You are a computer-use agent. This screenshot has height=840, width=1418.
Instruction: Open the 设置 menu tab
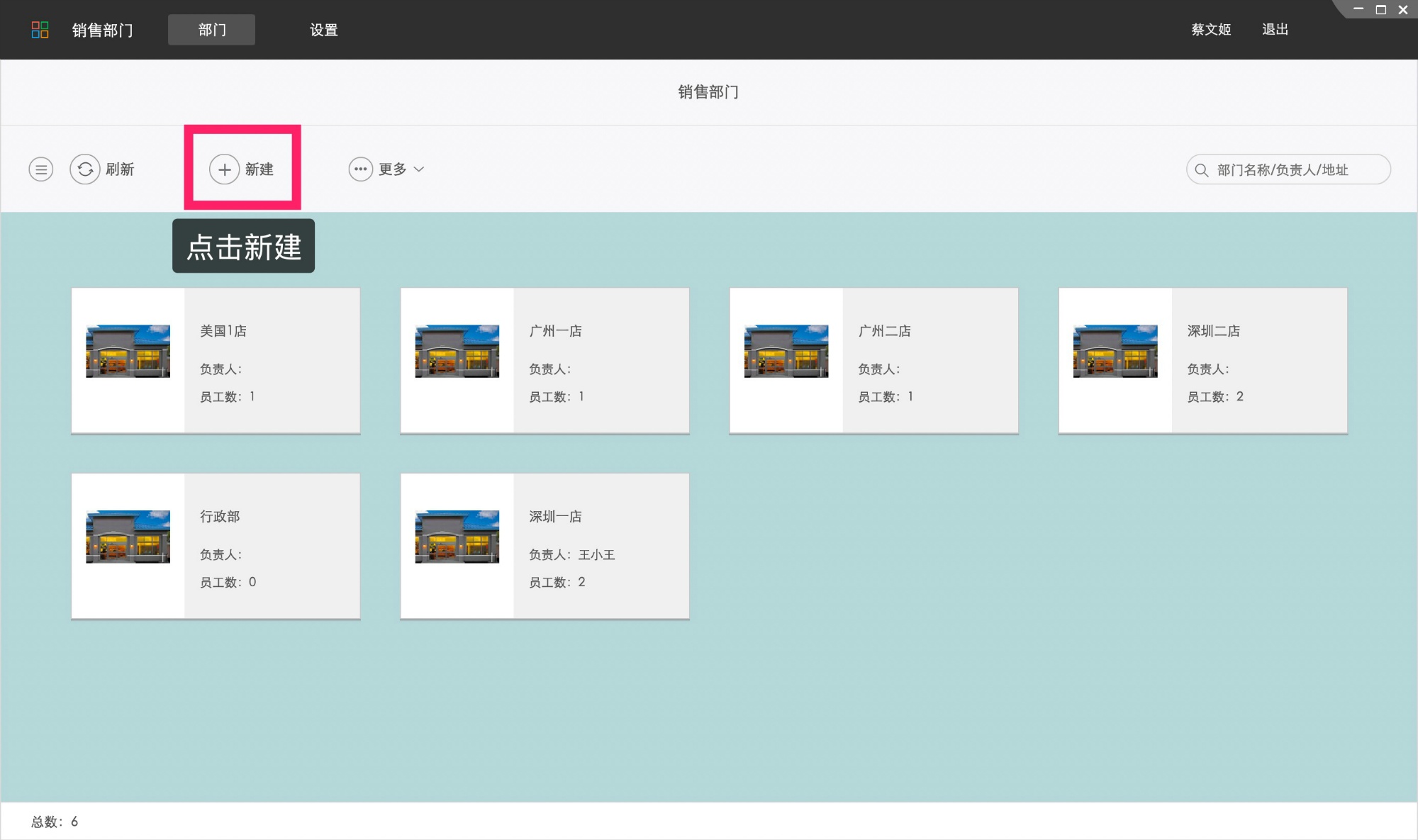click(323, 30)
